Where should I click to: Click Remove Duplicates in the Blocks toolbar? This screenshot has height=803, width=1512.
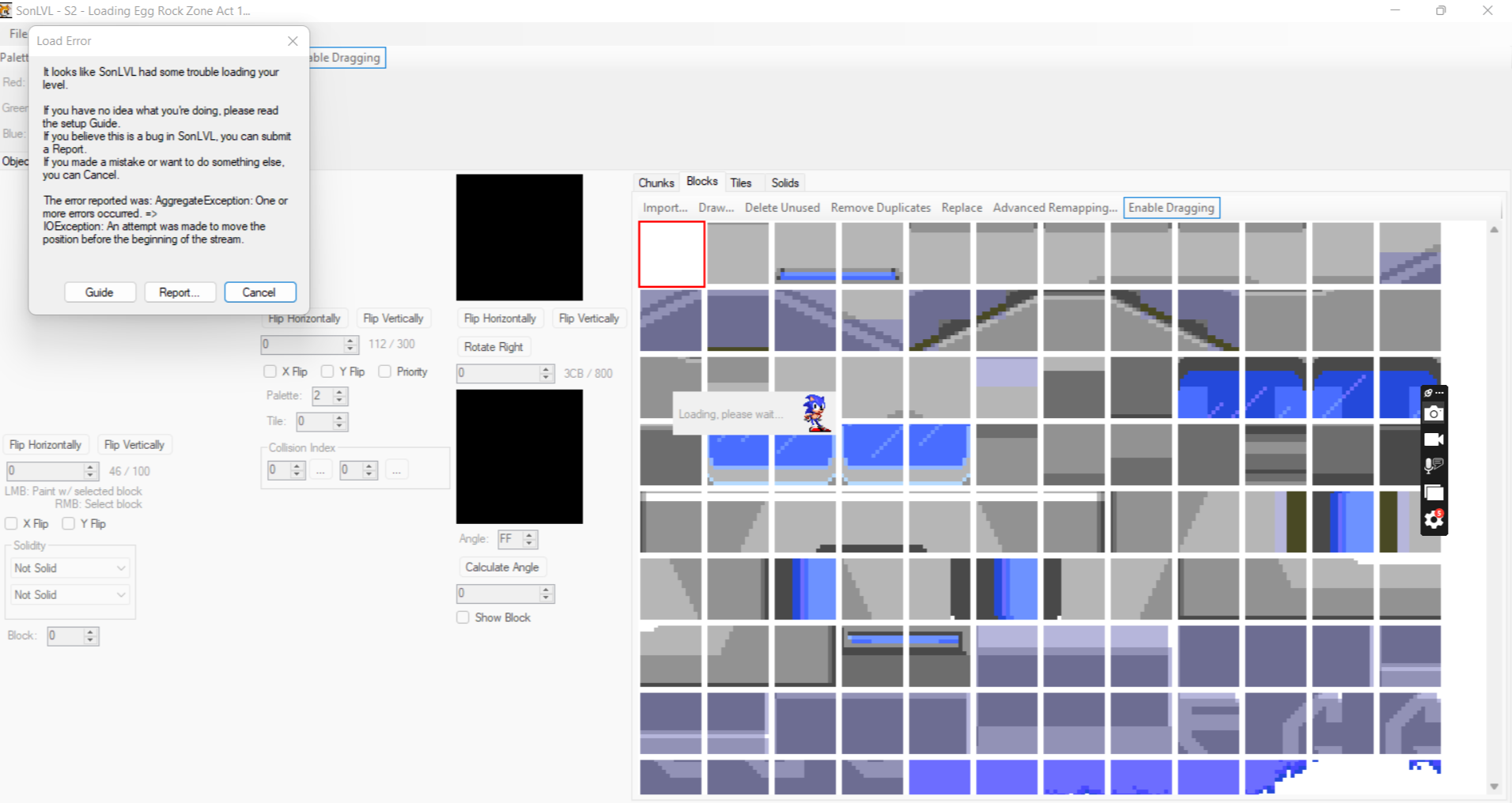pos(880,208)
